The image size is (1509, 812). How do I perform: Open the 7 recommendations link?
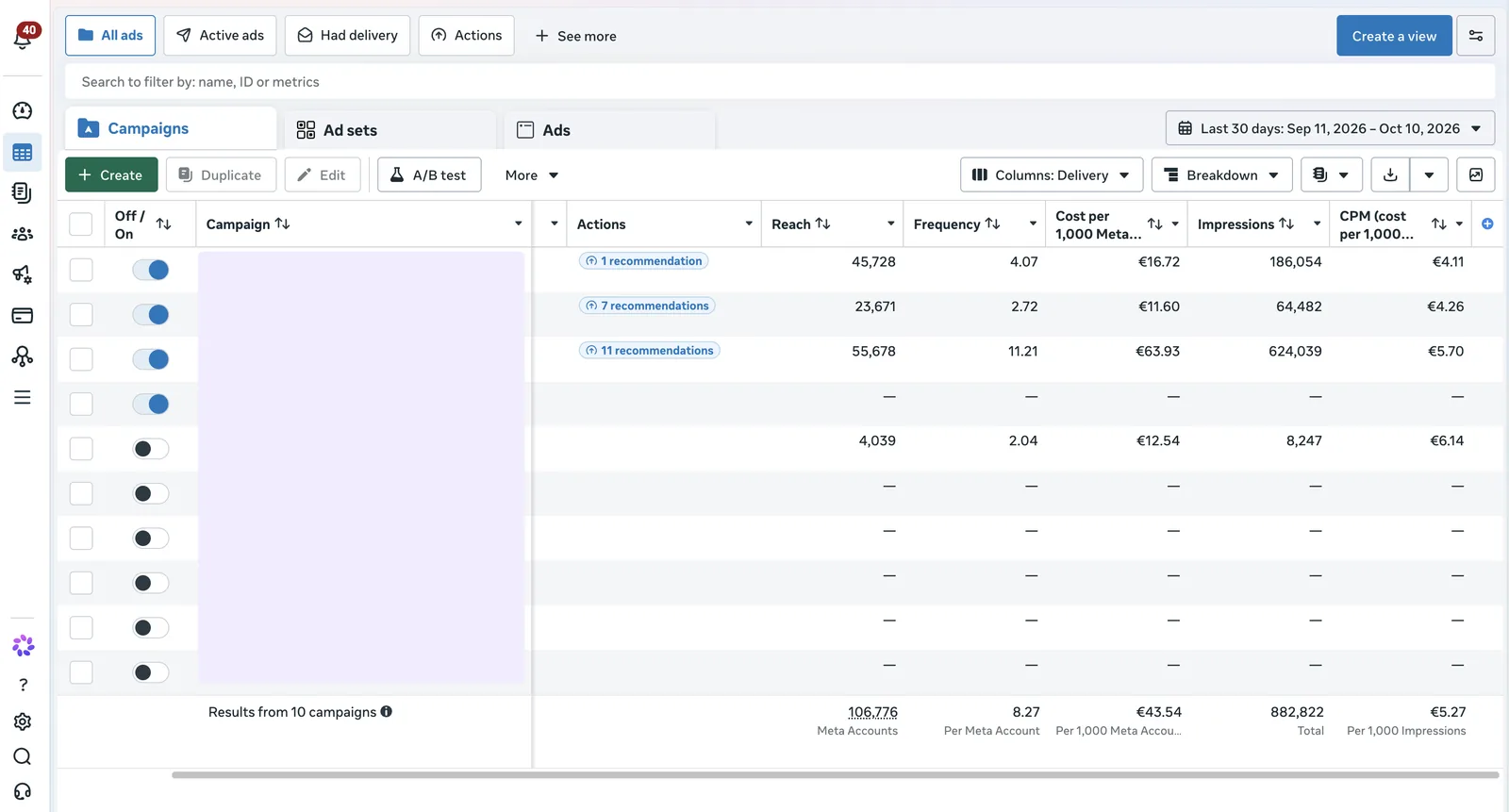647,306
